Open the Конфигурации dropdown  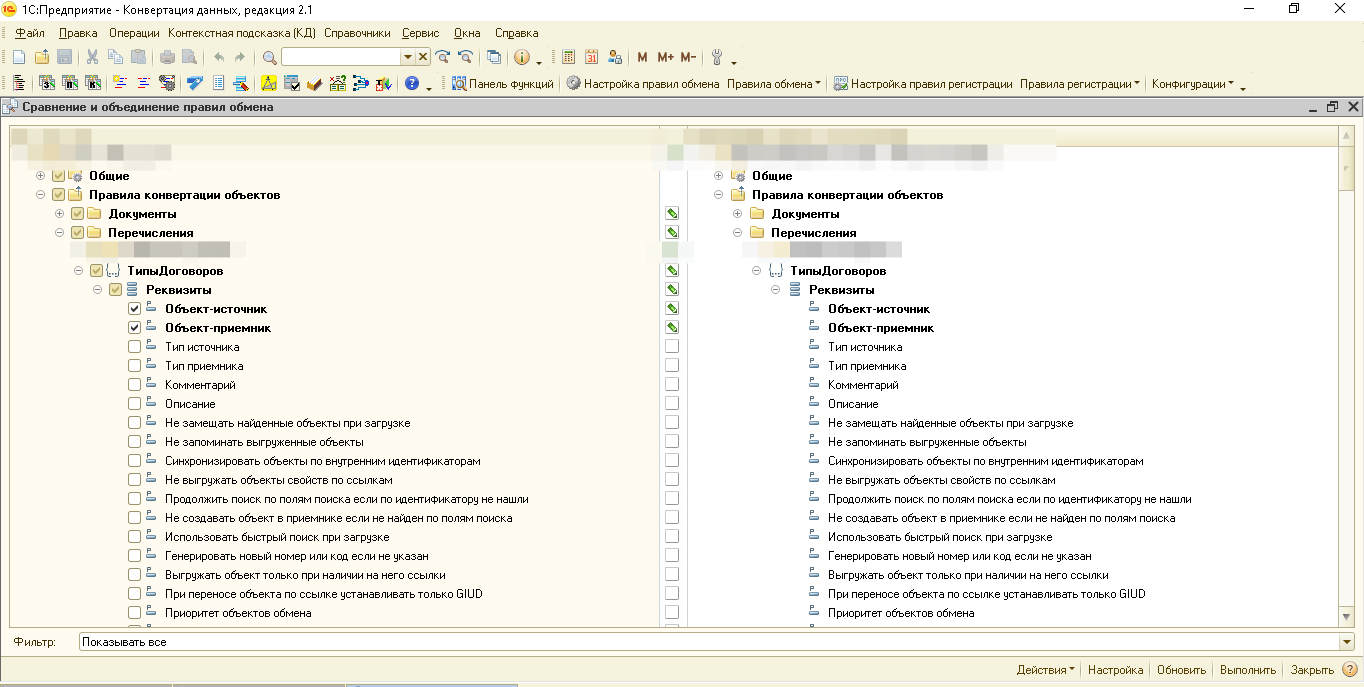1193,84
